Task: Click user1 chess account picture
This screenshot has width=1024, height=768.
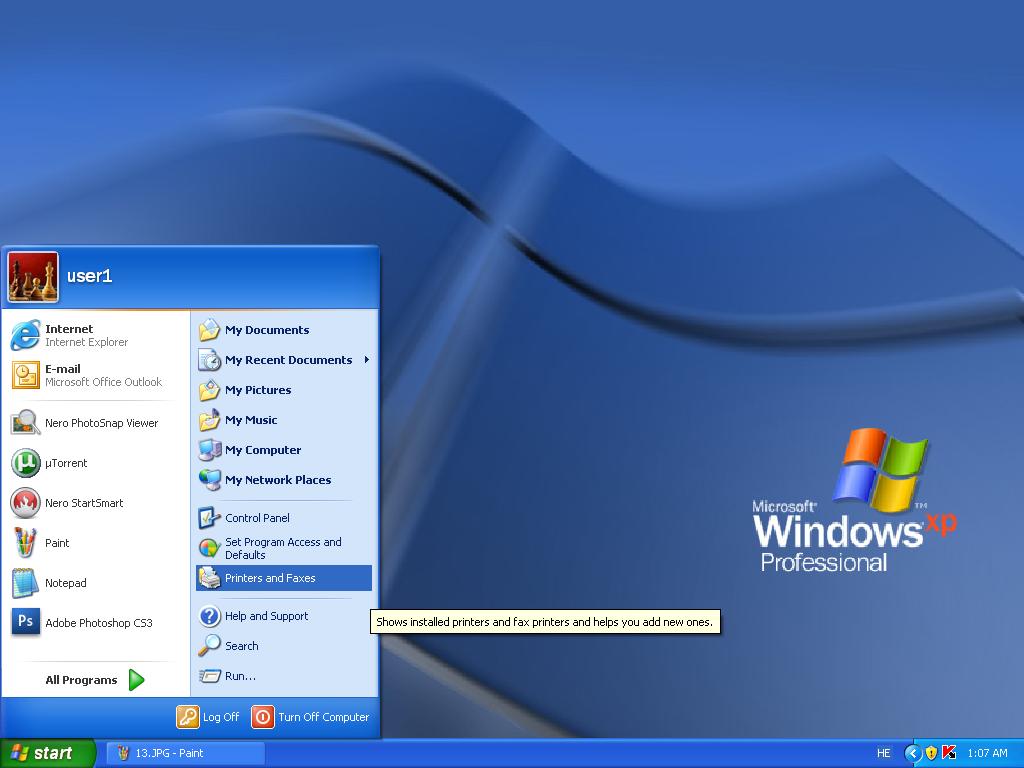Action: [x=33, y=277]
